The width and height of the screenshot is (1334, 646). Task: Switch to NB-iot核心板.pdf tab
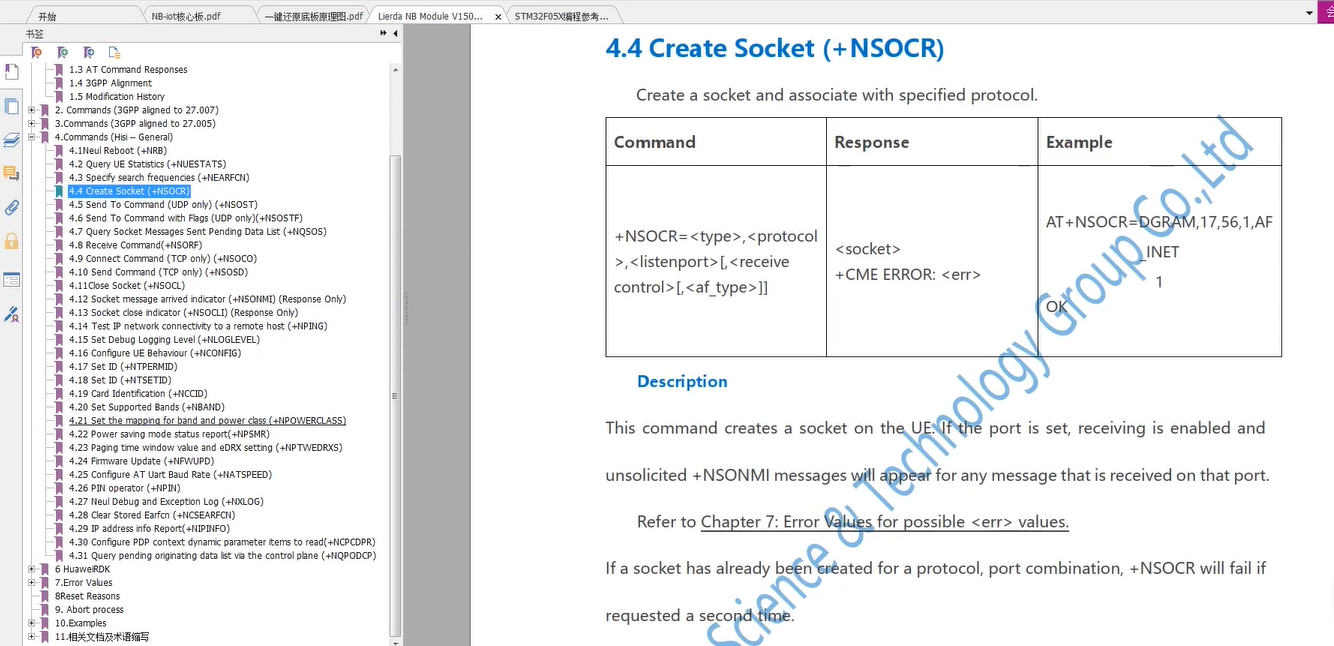pyautogui.click(x=186, y=17)
